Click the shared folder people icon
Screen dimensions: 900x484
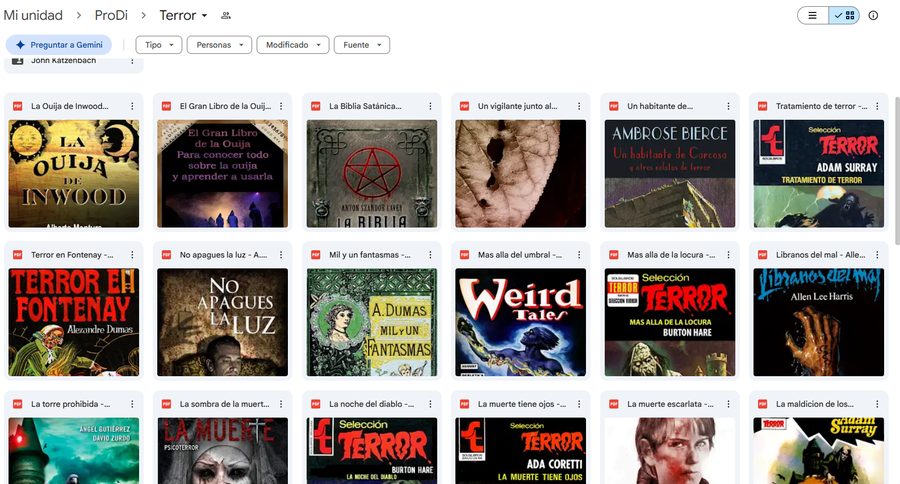(x=226, y=16)
